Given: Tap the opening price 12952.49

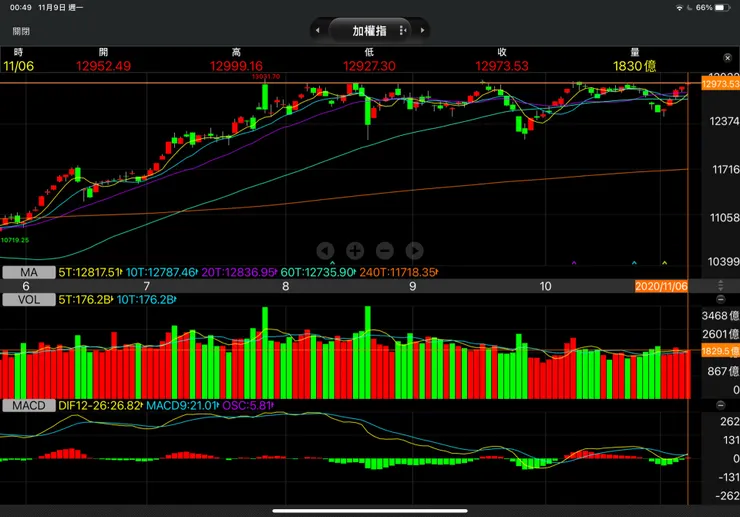Looking at the screenshot, I should click(103, 66).
